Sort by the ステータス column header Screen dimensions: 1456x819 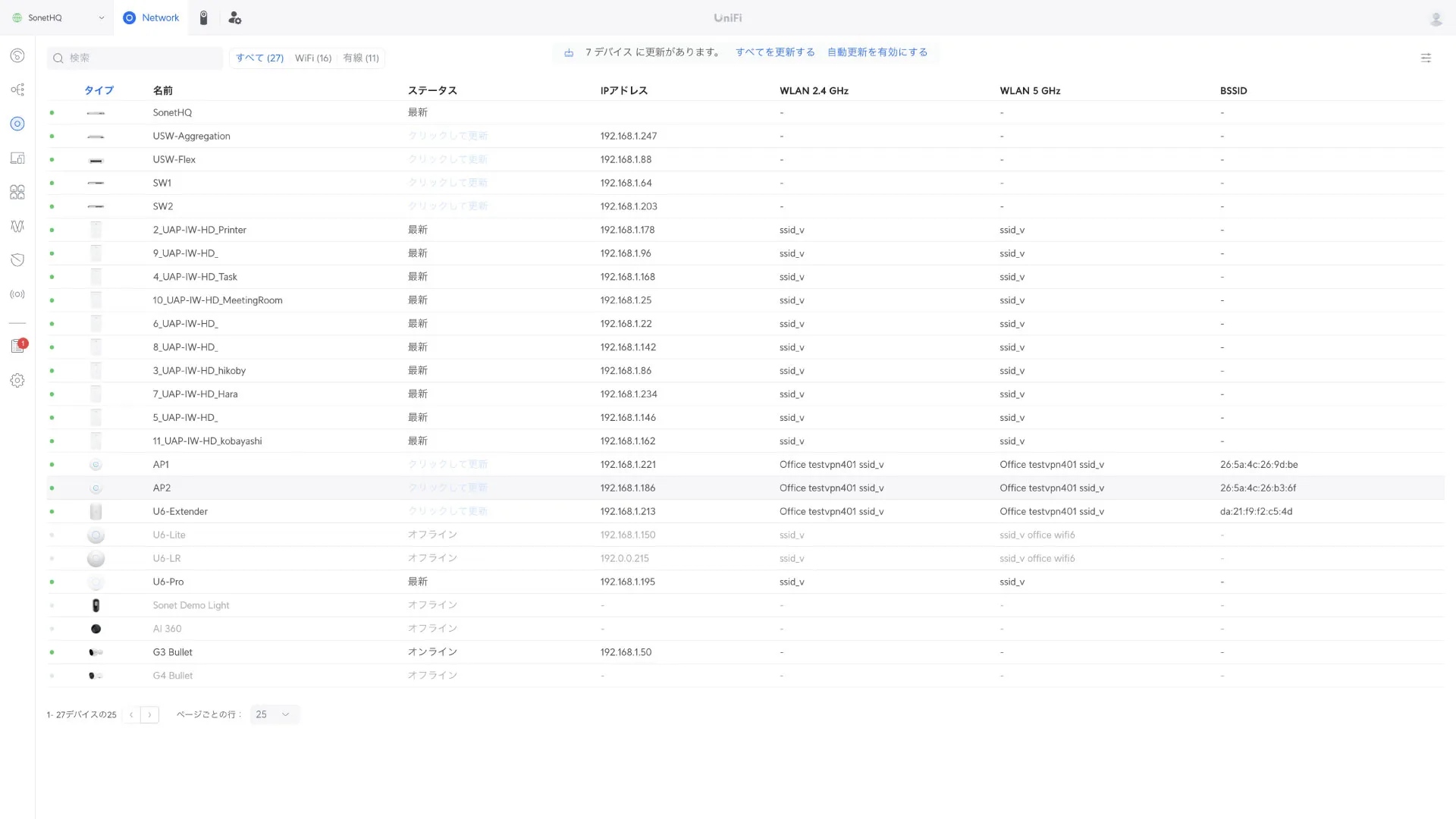[x=432, y=91]
